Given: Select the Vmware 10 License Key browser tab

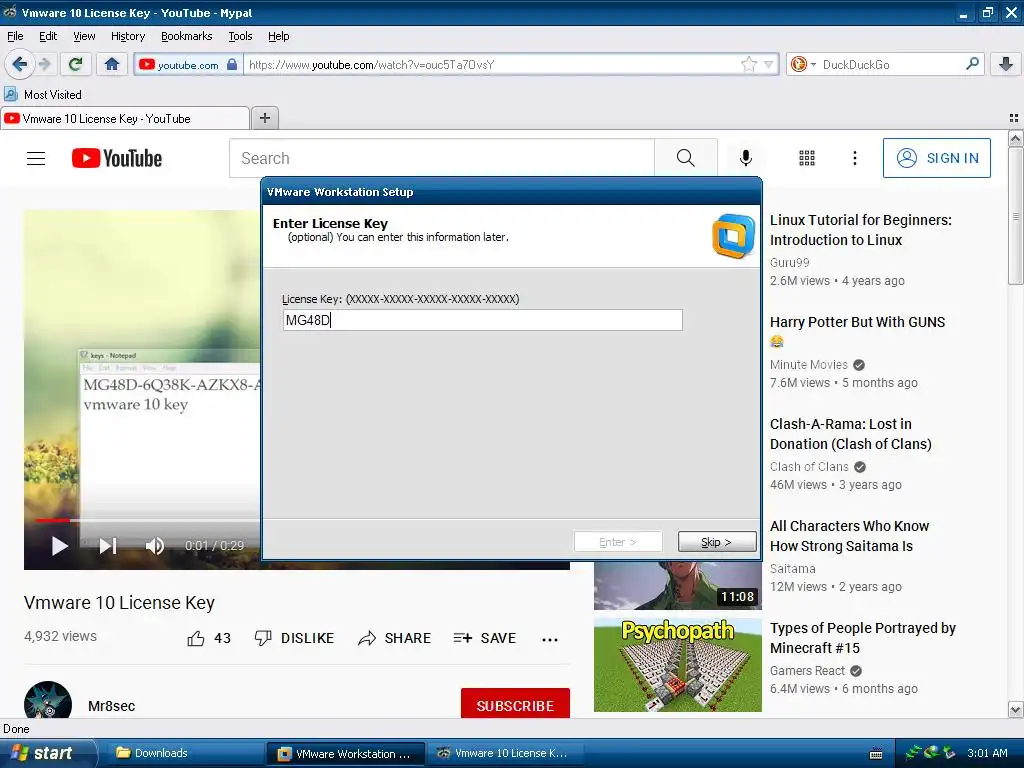Looking at the screenshot, I should [x=125, y=119].
